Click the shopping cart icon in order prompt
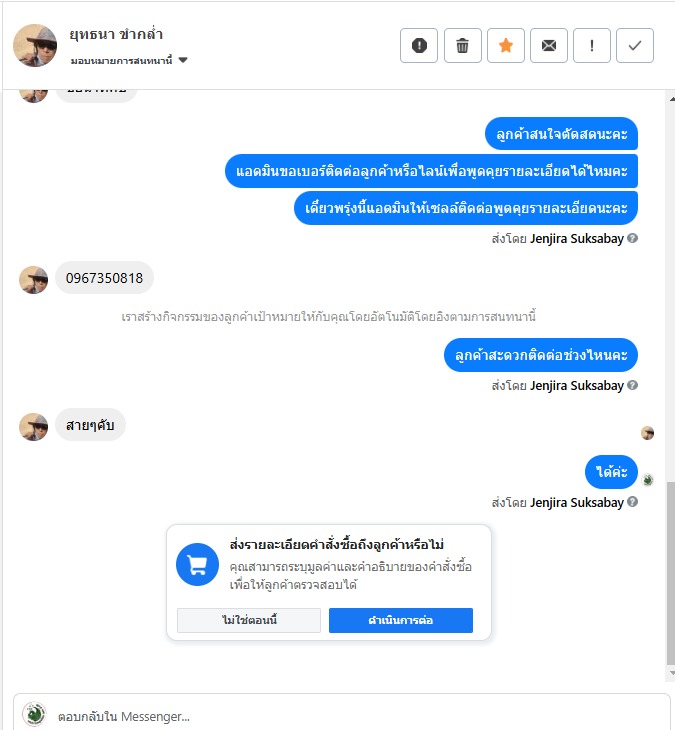Viewport: 675px width, 730px height. (x=197, y=564)
